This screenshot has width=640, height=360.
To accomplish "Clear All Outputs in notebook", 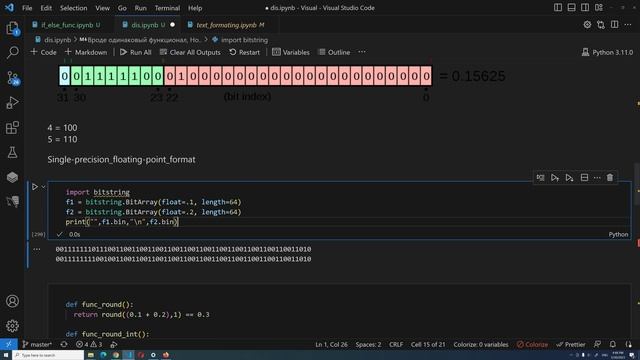I will pyautogui.click(x=190, y=52).
